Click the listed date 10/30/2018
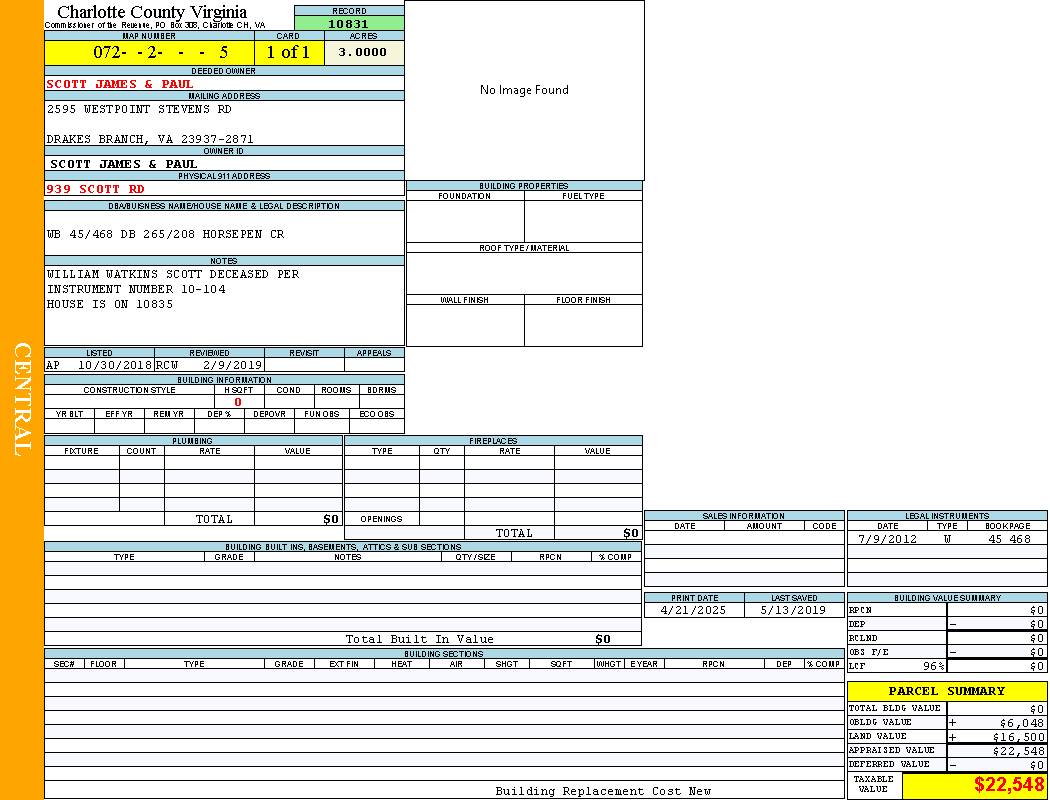1050x800 pixels. 115,366
